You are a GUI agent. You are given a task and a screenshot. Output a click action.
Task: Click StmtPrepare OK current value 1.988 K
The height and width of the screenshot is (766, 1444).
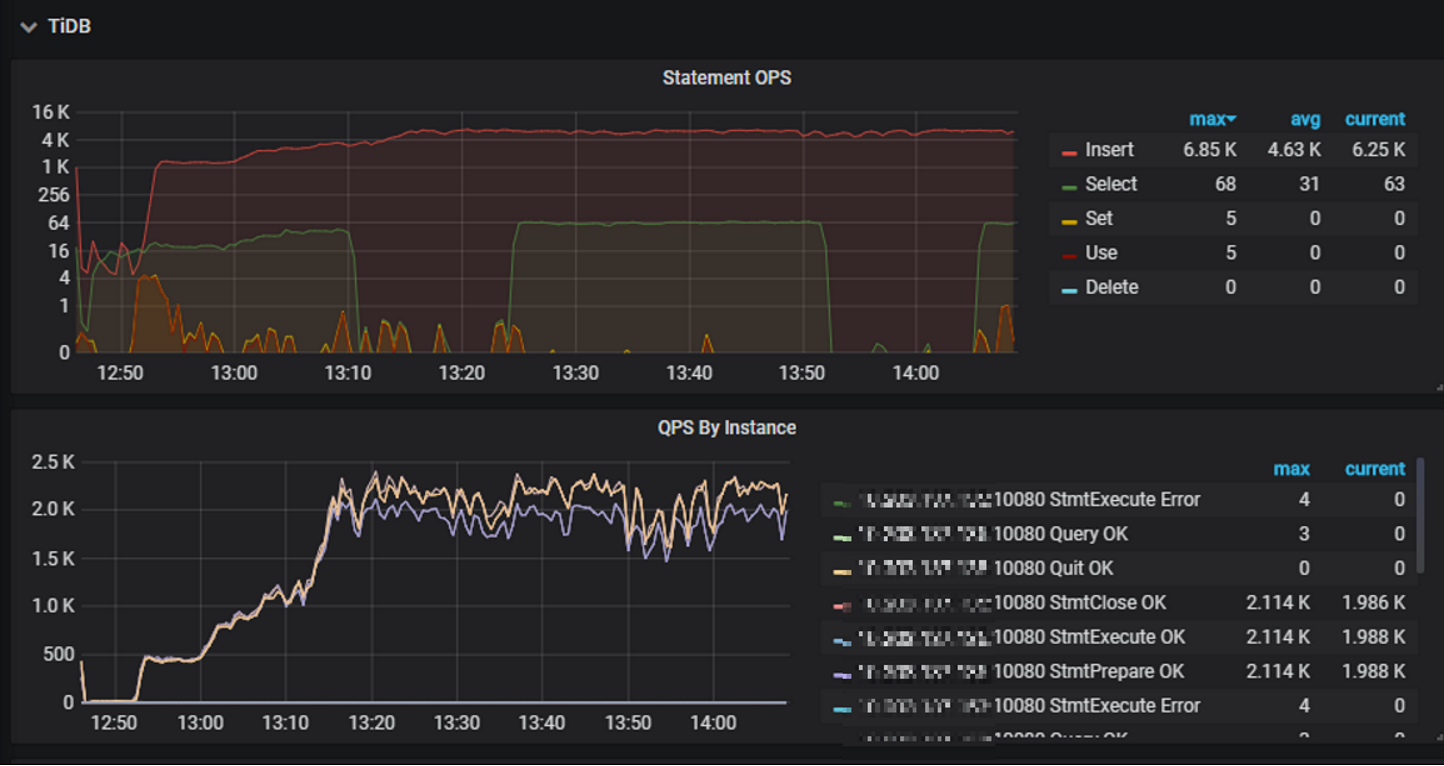coord(1373,671)
